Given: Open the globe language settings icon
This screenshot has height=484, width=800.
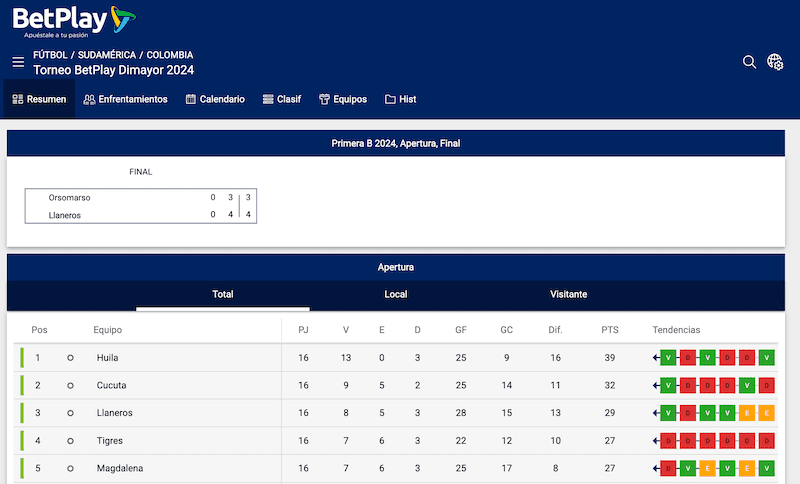Looking at the screenshot, I should pyautogui.click(x=775, y=62).
